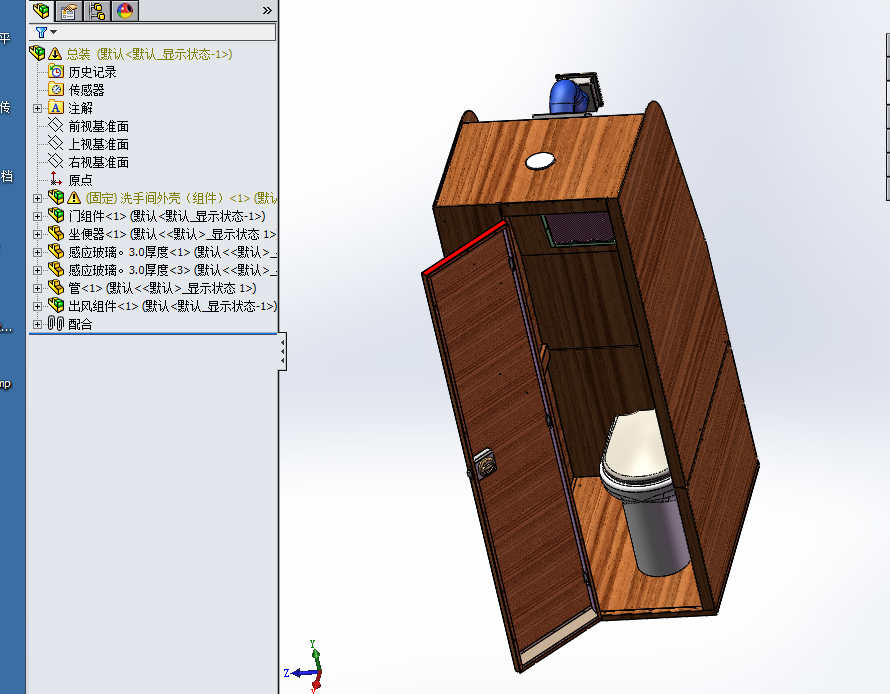Click the 门组件 assembly icon
This screenshot has width=890, height=694.
(56, 215)
